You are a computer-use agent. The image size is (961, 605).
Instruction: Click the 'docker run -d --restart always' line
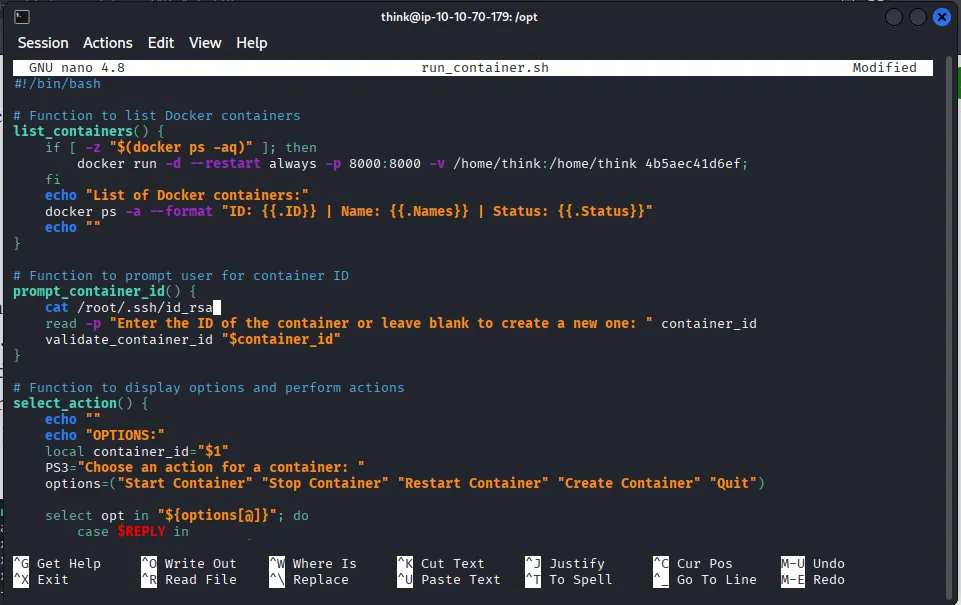point(412,164)
